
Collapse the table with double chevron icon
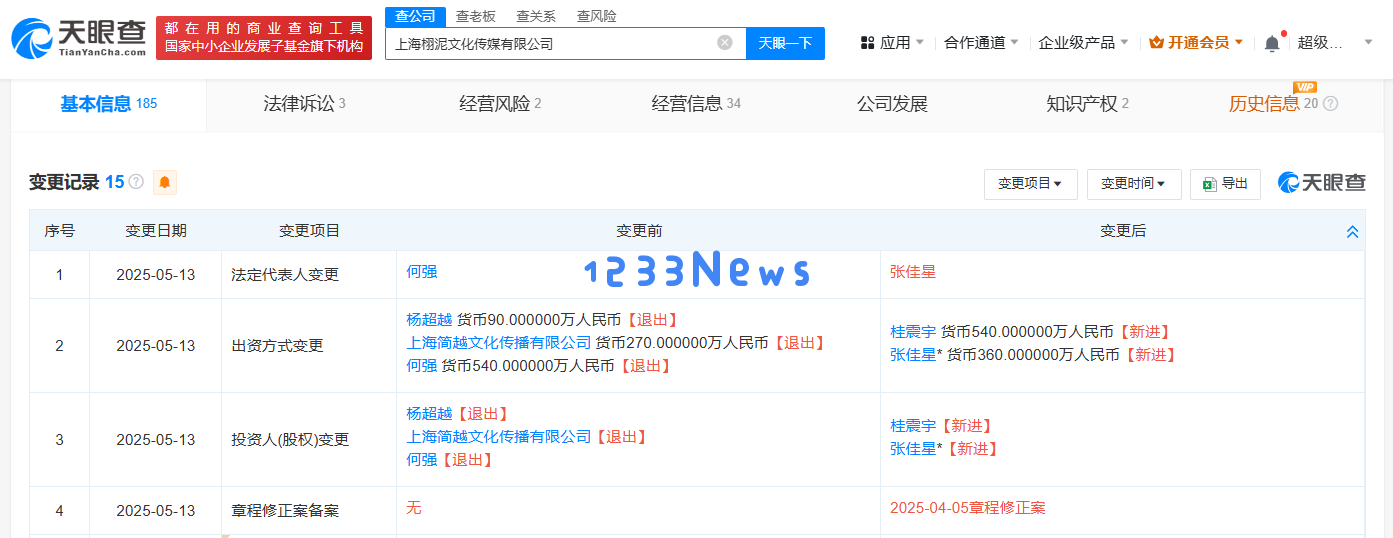pos(1352,231)
